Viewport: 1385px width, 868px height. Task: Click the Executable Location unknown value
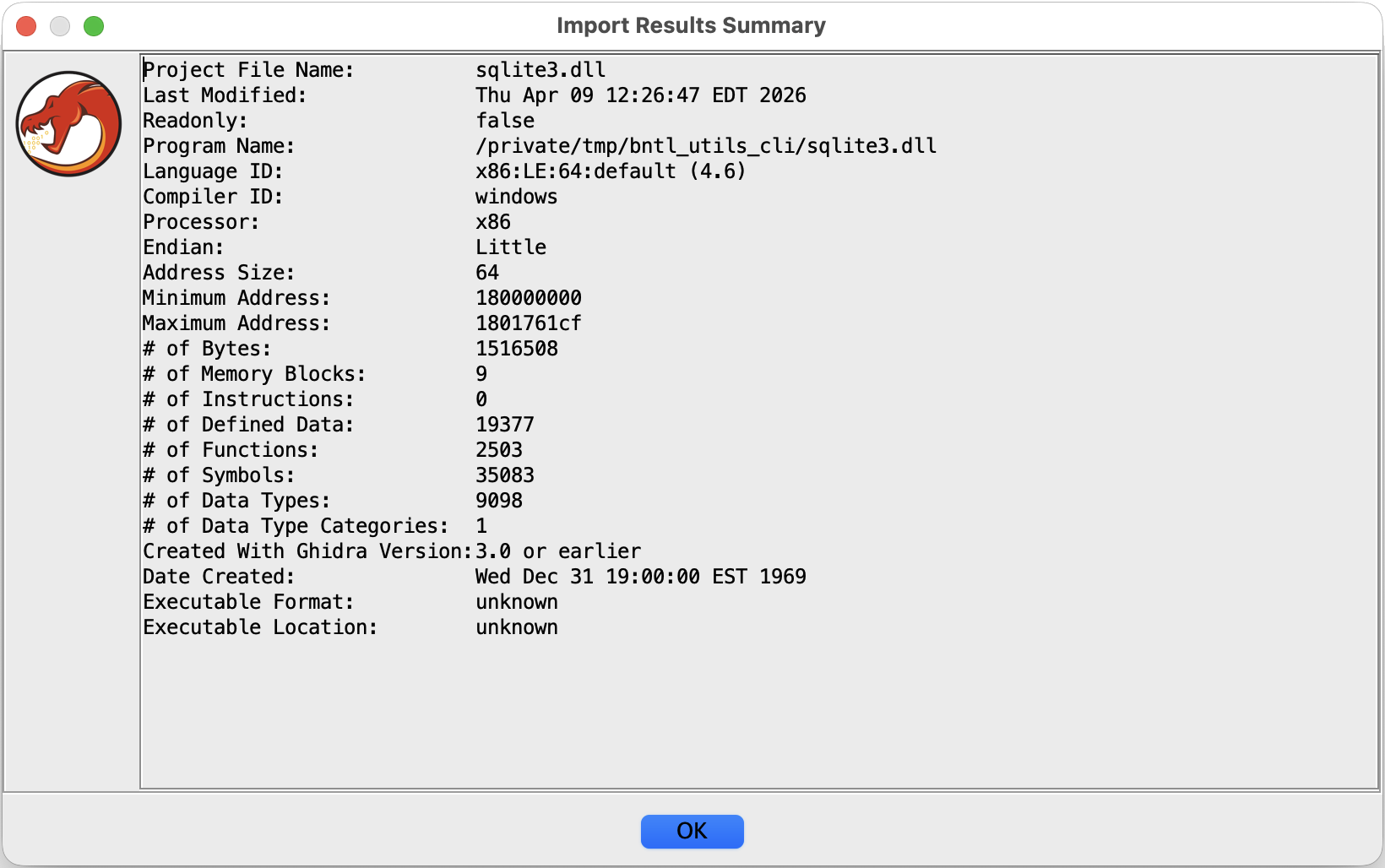516,627
